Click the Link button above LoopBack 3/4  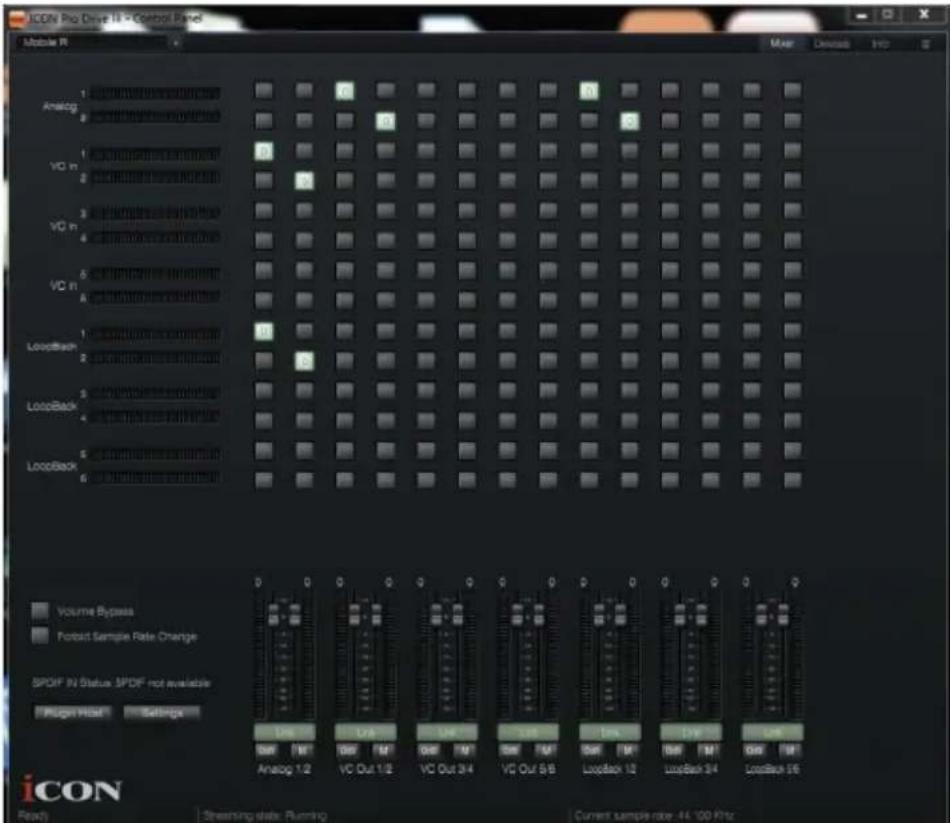point(691,732)
